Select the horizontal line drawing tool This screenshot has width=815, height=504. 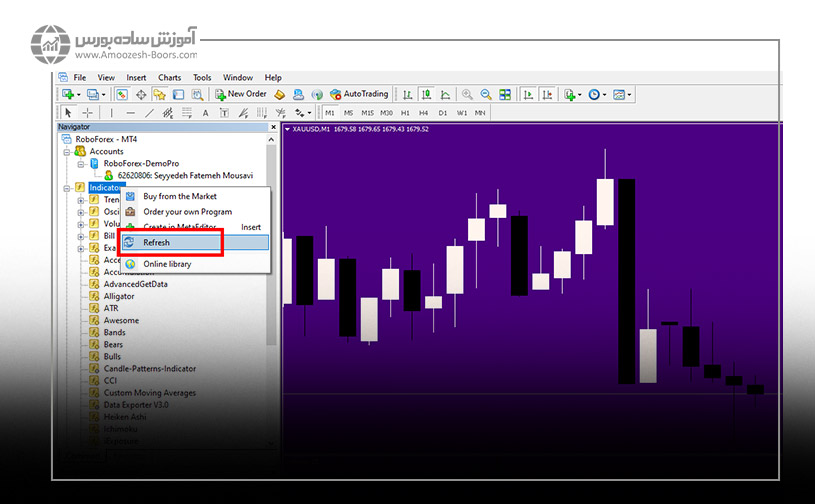click(131, 113)
